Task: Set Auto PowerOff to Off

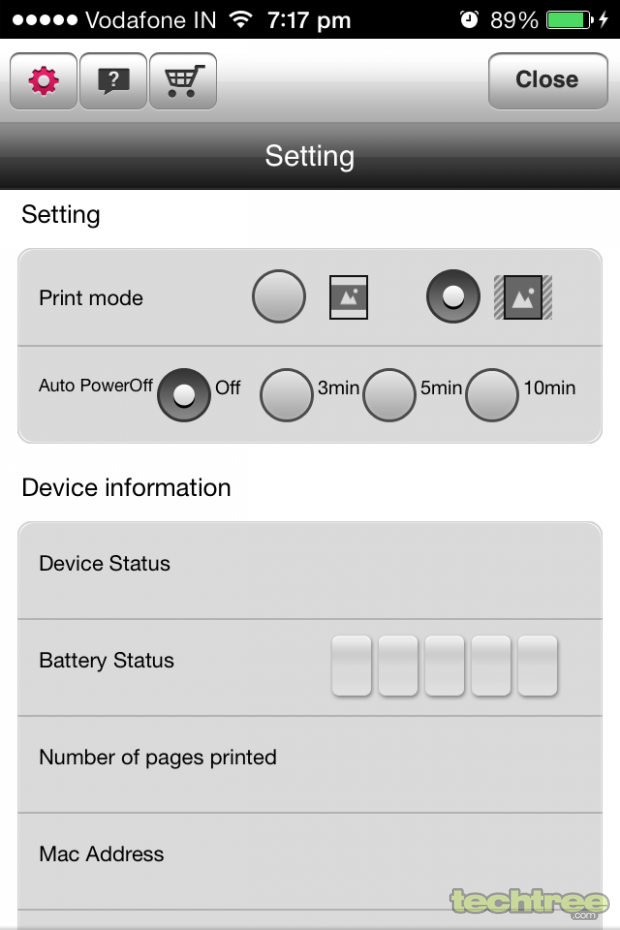Action: 184,395
